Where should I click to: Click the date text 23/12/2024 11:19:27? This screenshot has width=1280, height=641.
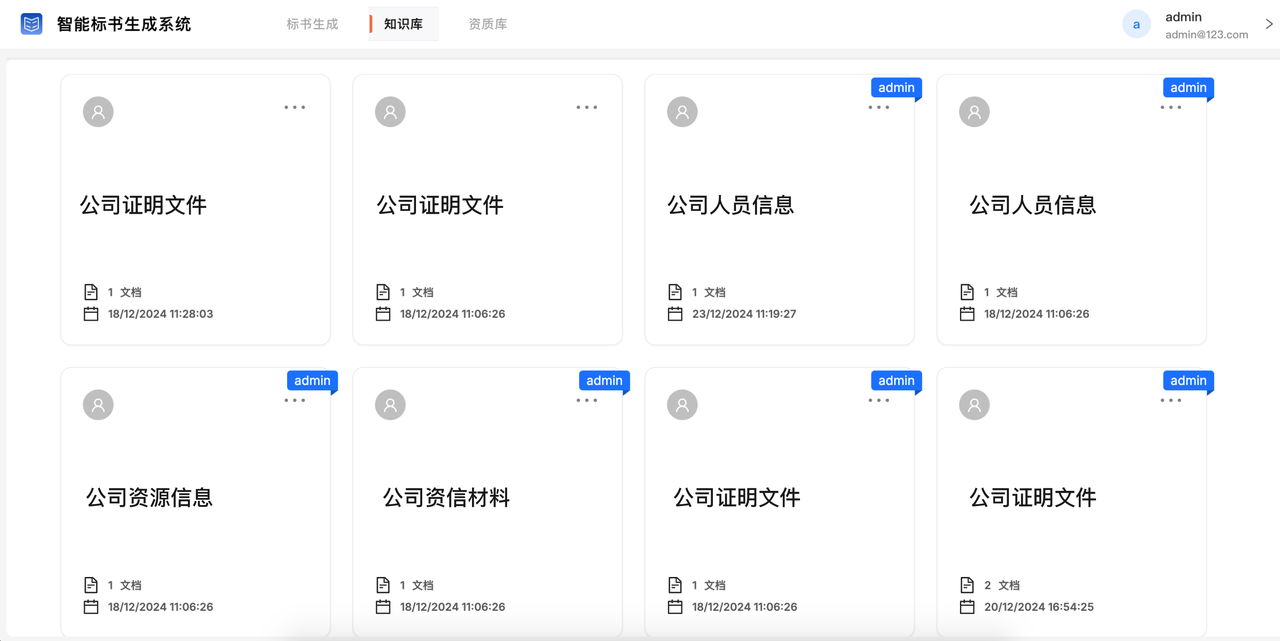[x=745, y=314]
